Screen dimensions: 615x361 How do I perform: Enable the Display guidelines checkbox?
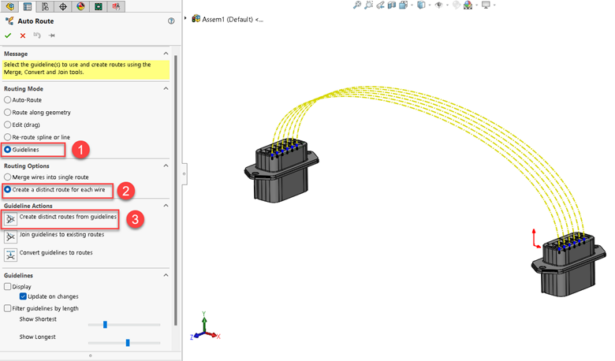click(x=7, y=287)
